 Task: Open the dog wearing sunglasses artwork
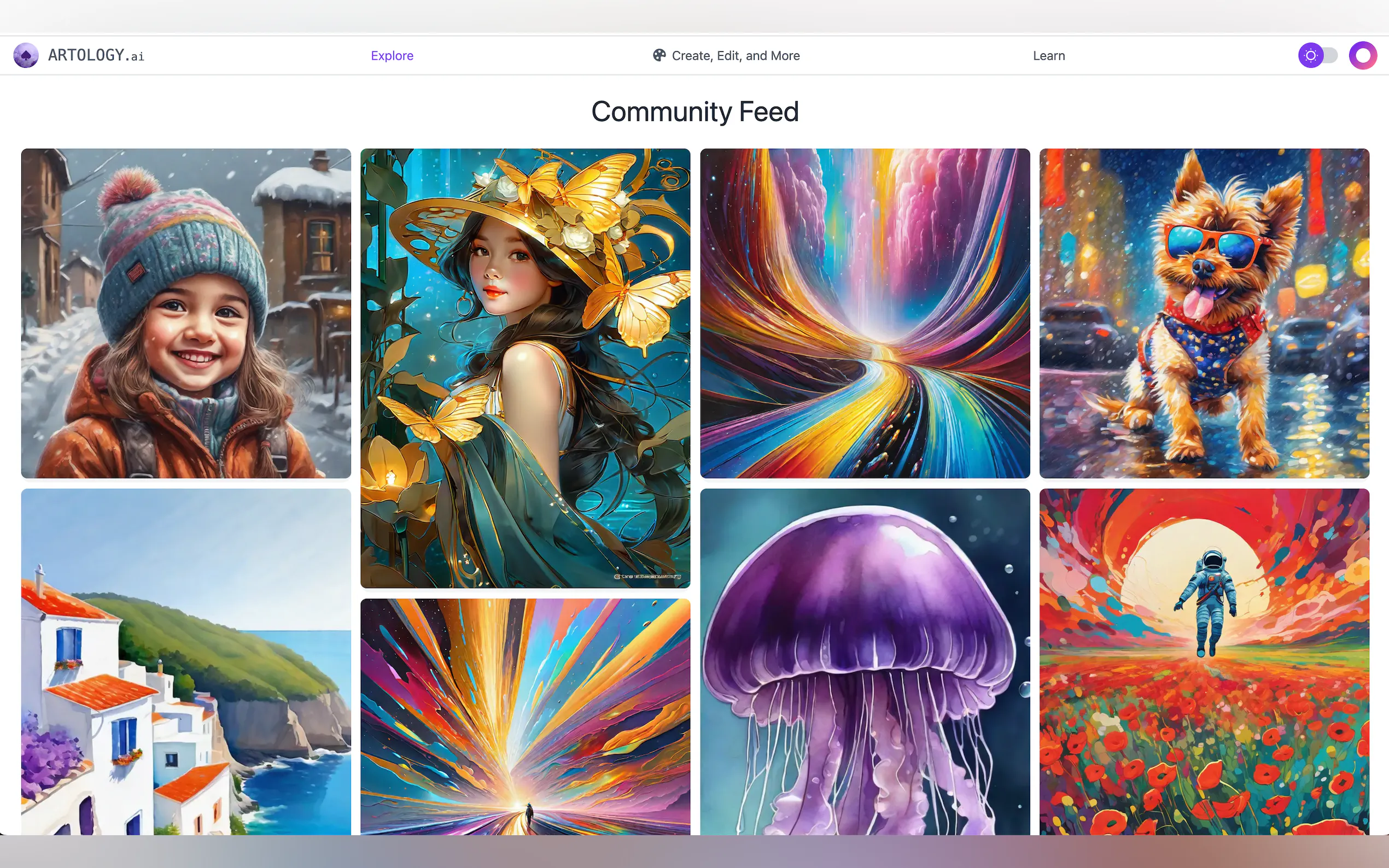[x=1204, y=313]
